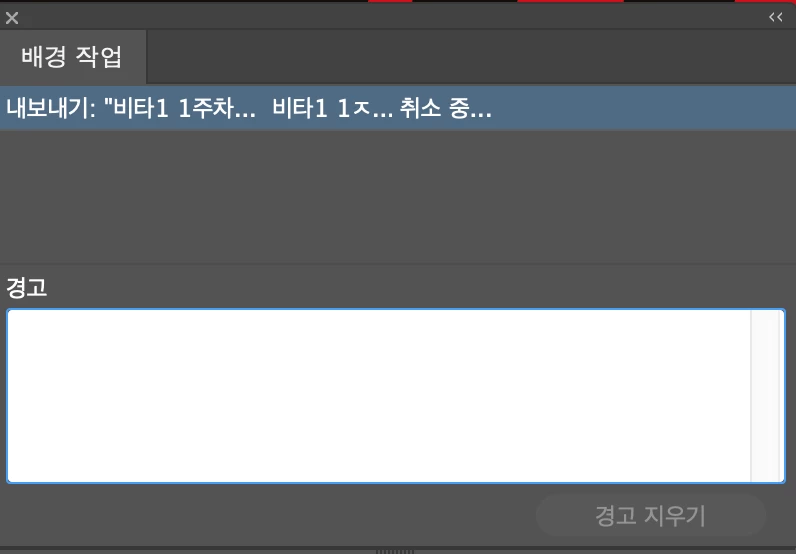This screenshot has width=796, height=554.
Task: Click blank highlighted area right of 취소 중
Action: tap(642, 108)
